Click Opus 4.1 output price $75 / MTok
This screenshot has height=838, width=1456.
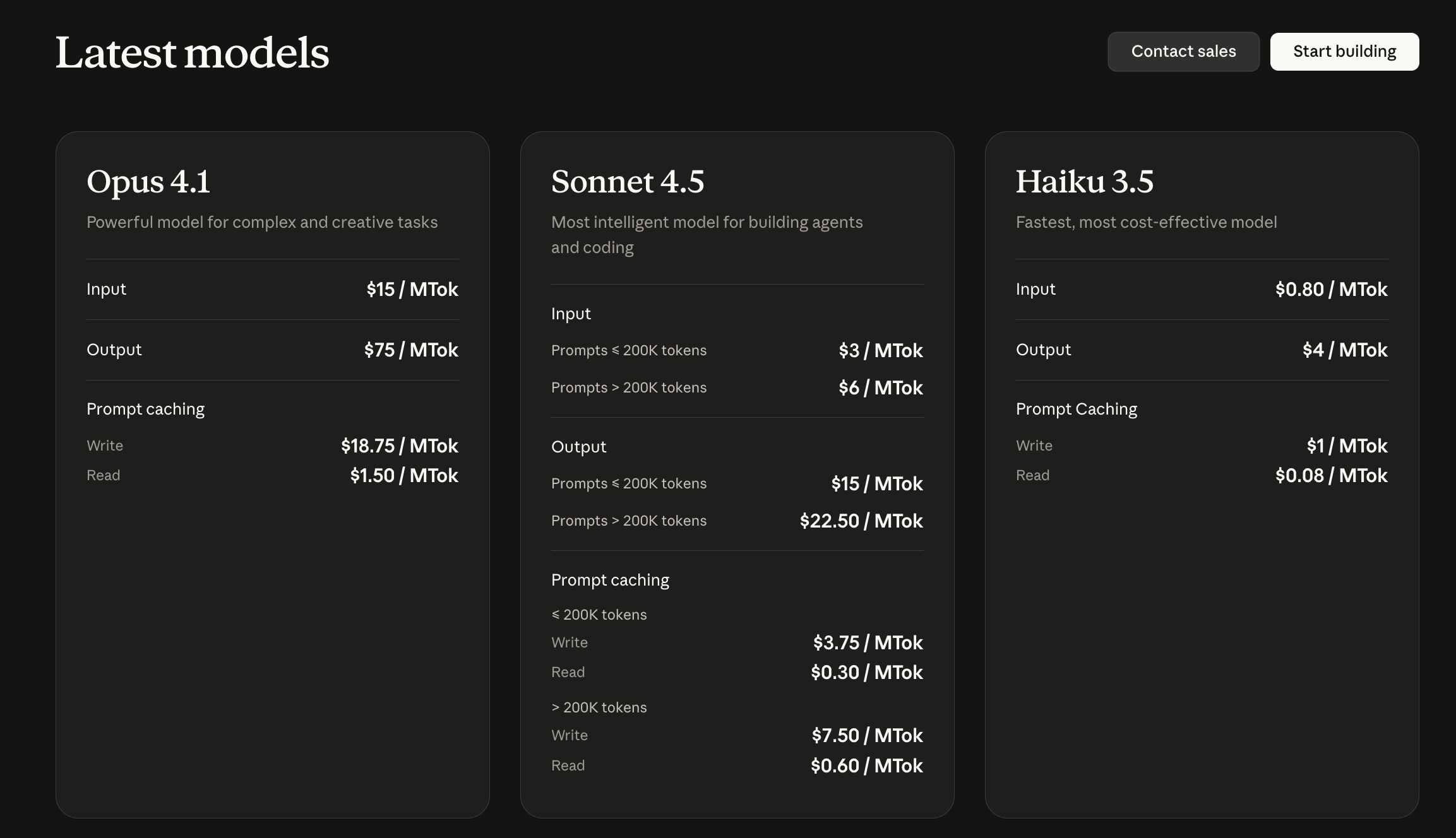(411, 350)
